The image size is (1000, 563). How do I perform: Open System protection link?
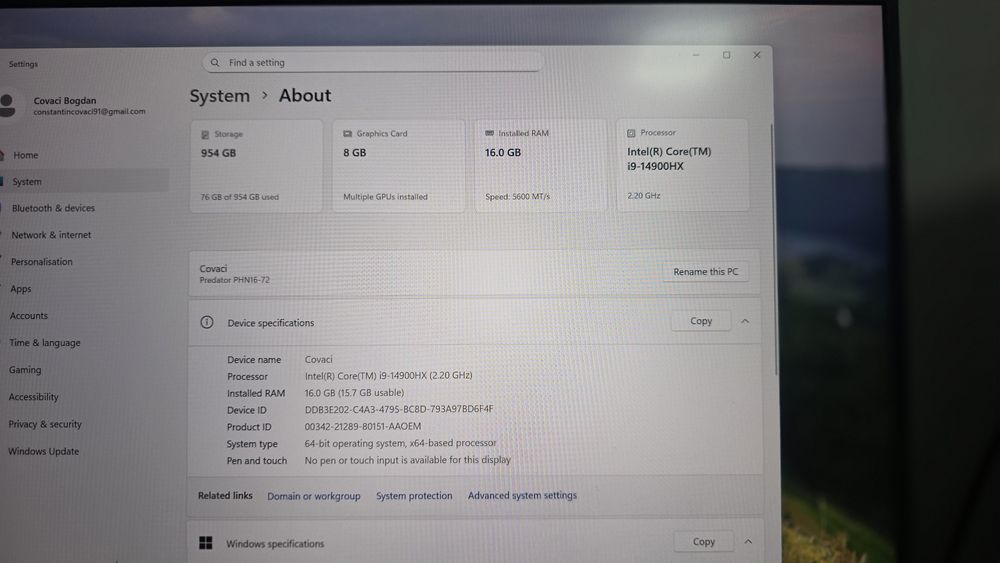click(x=414, y=495)
